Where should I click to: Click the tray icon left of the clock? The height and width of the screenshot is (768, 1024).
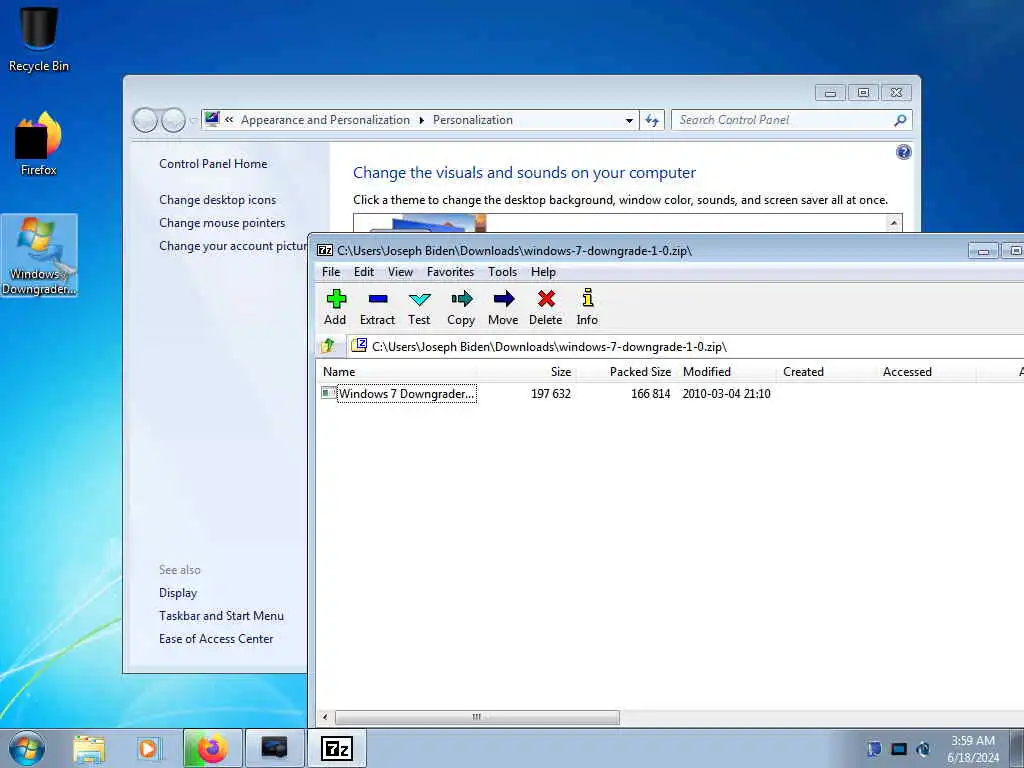pos(923,749)
